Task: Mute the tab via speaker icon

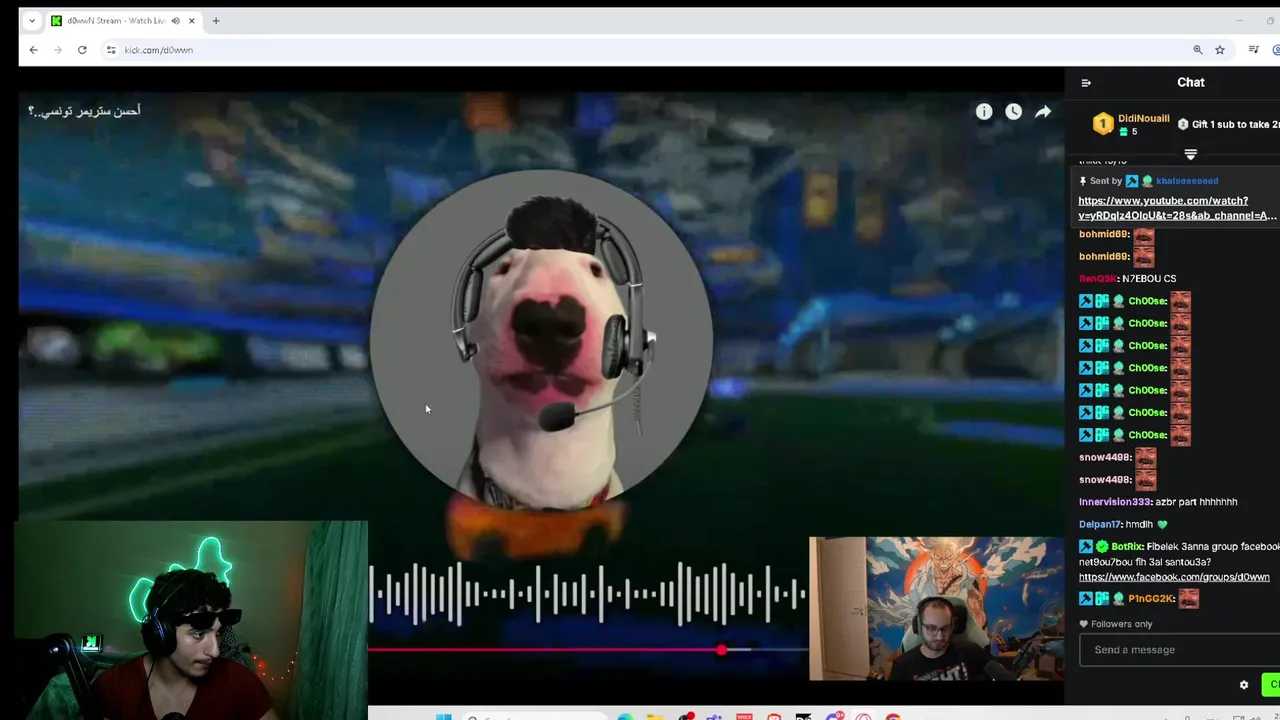Action: click(176, 21)
